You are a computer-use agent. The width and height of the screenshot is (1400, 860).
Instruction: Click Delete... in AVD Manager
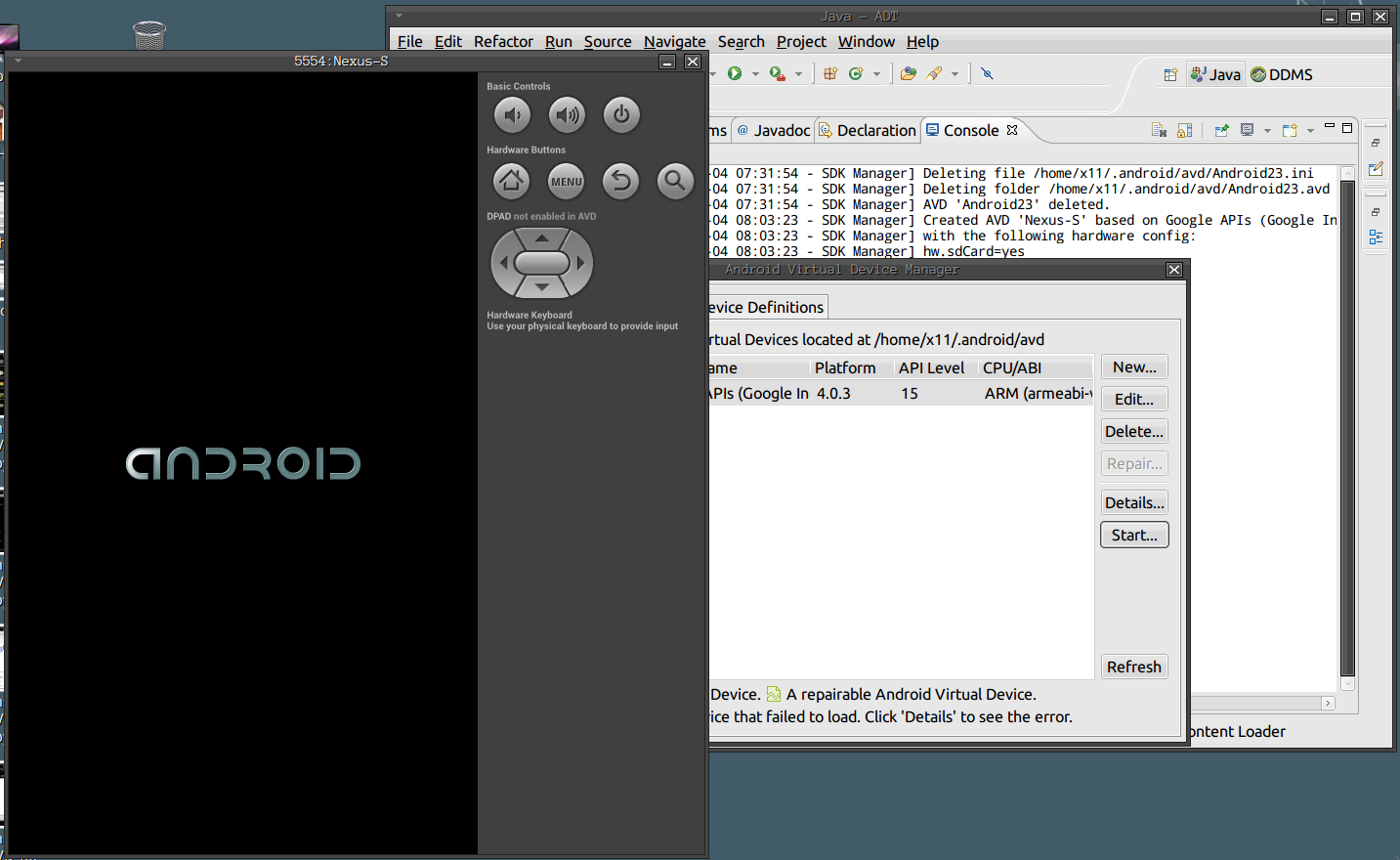click(x=1134, y=431)
